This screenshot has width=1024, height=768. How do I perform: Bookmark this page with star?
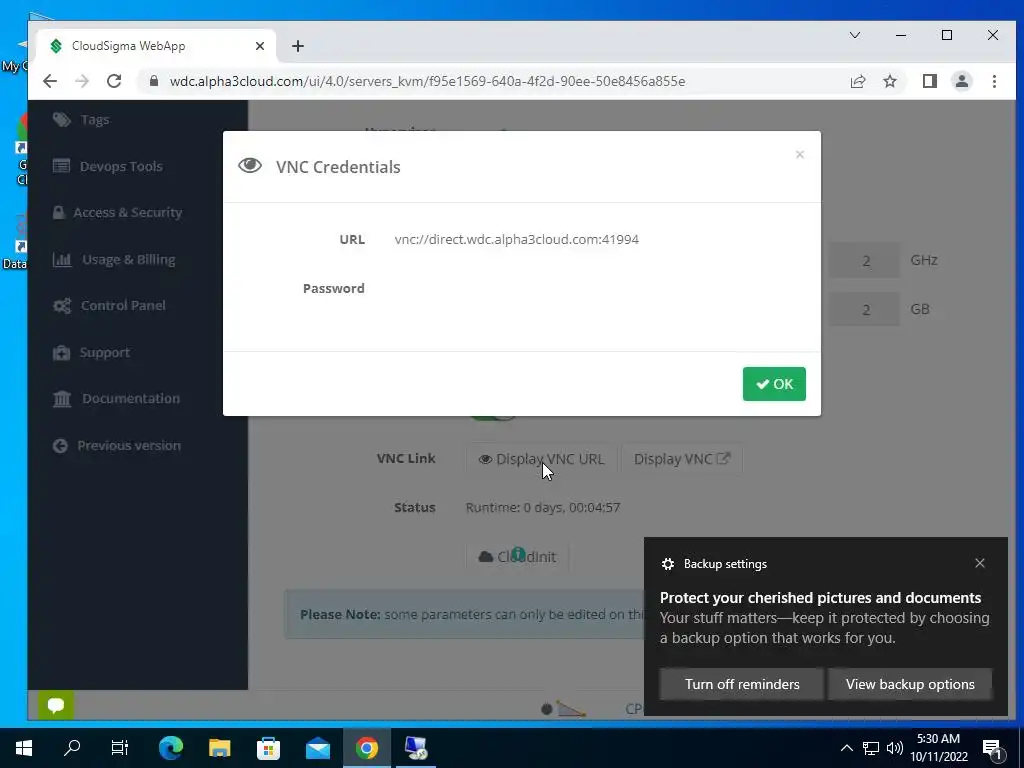tap(889, 81)
